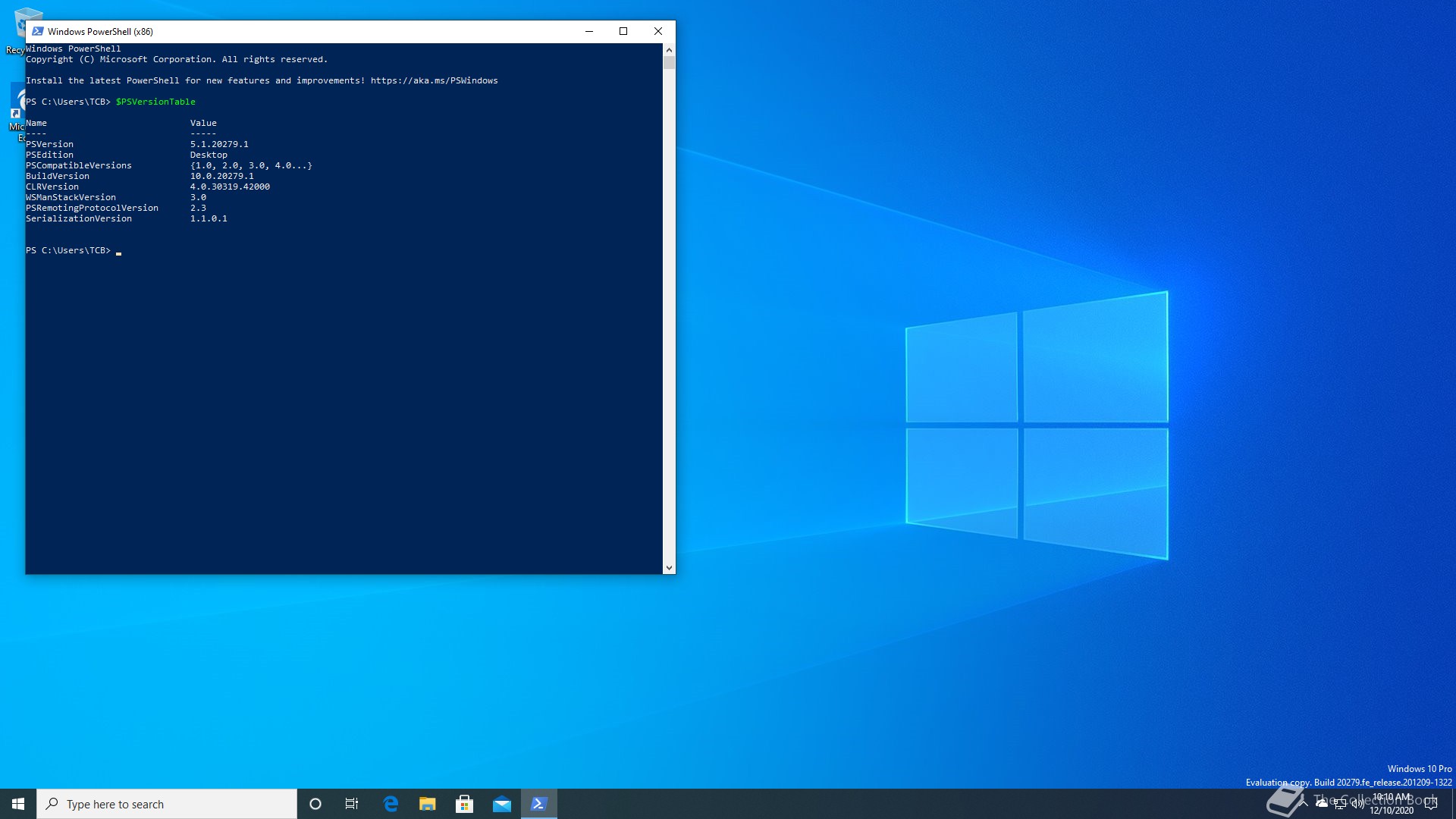Viewport: 1456px width, 819px height.
Task: Click the Type here to search box
Action: (x=167, y=804)
